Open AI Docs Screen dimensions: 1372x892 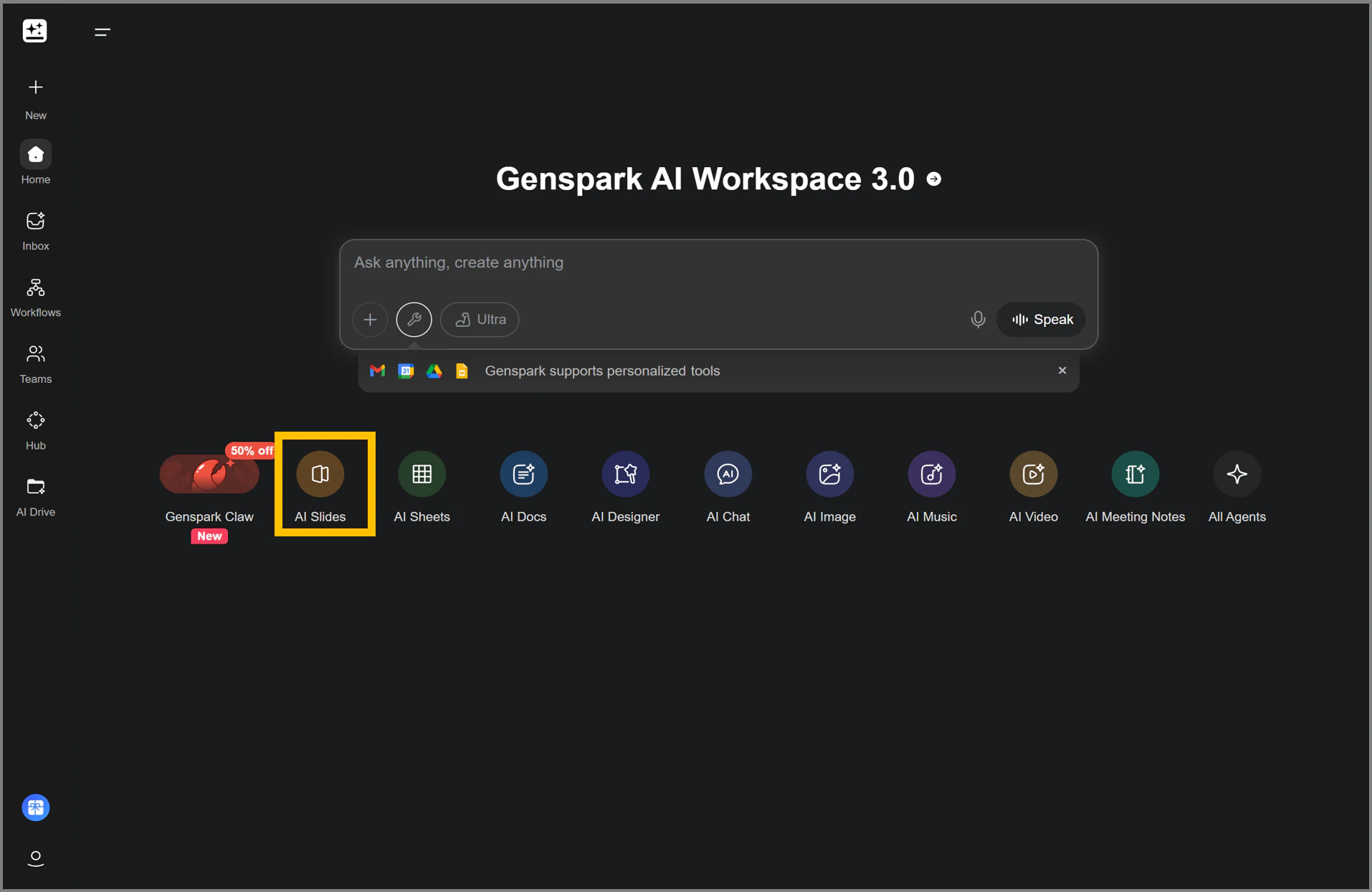[524, 488]
